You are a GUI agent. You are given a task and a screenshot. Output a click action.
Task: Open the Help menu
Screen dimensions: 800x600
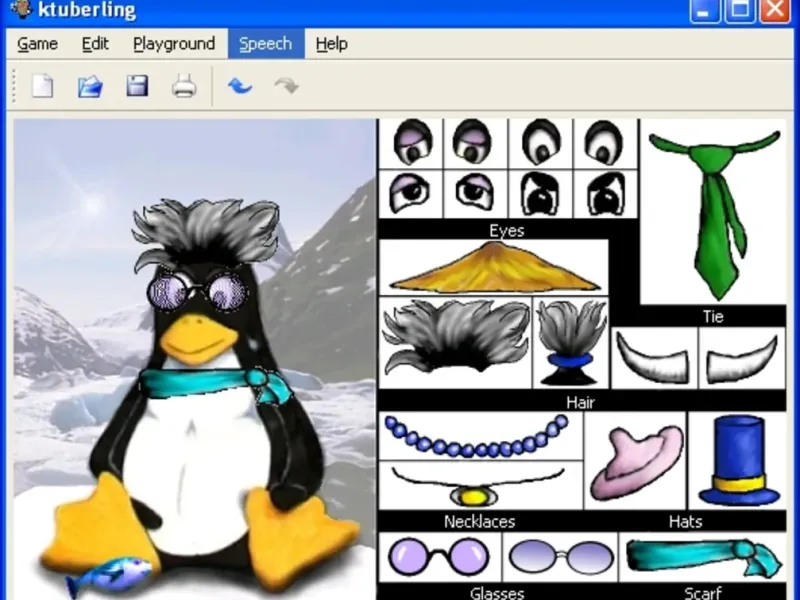(332, 44)
